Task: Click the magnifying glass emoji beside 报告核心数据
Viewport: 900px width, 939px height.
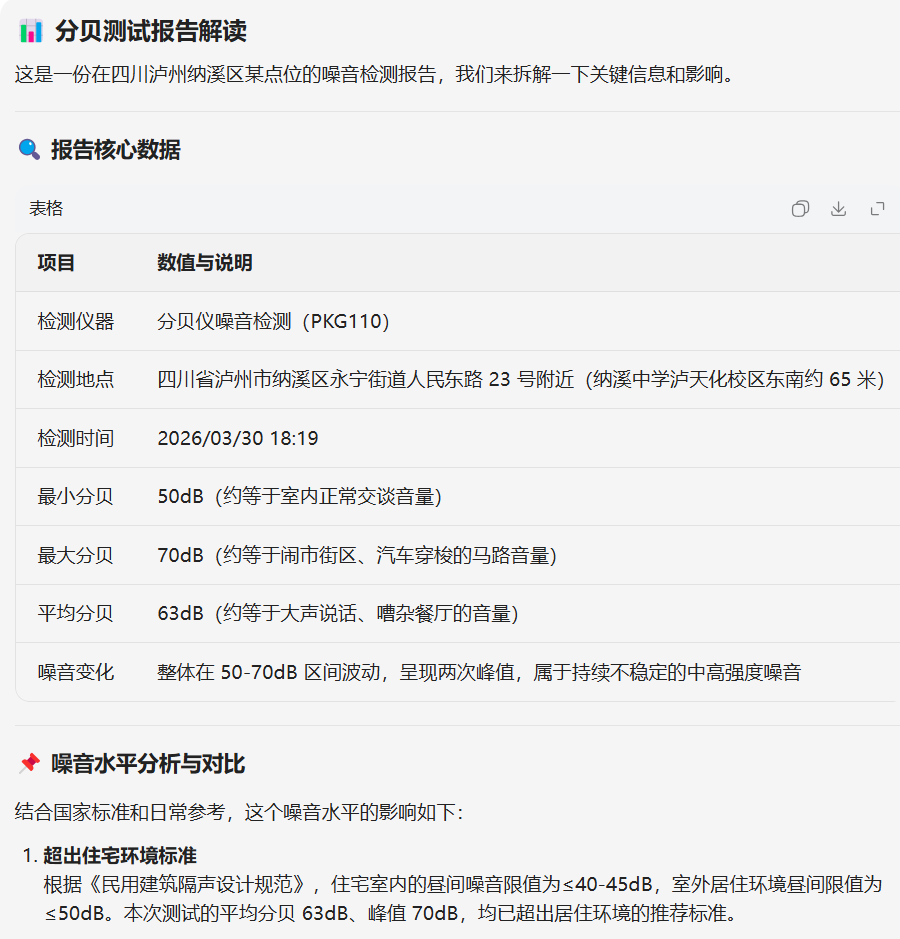Action: tap(30, 150)
